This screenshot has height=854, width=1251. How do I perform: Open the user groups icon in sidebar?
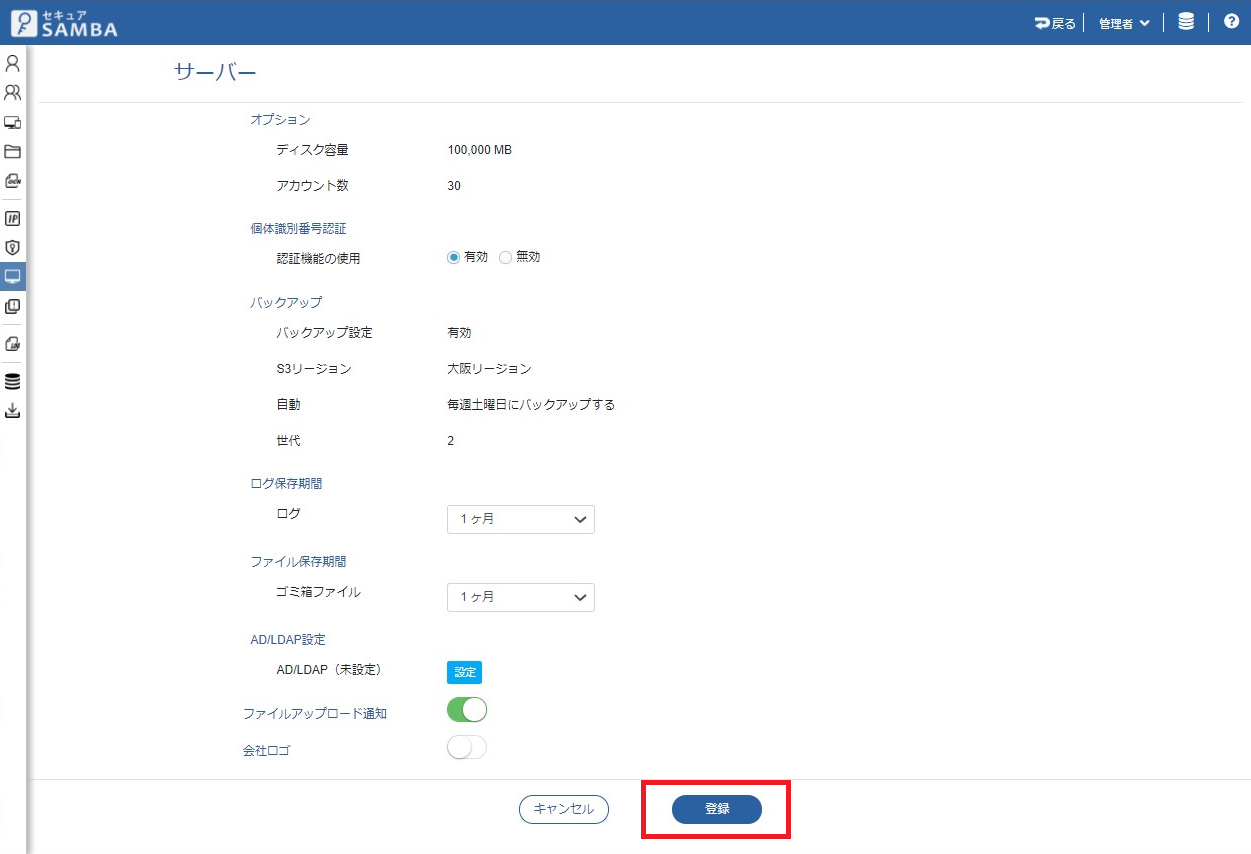(12, 93)
